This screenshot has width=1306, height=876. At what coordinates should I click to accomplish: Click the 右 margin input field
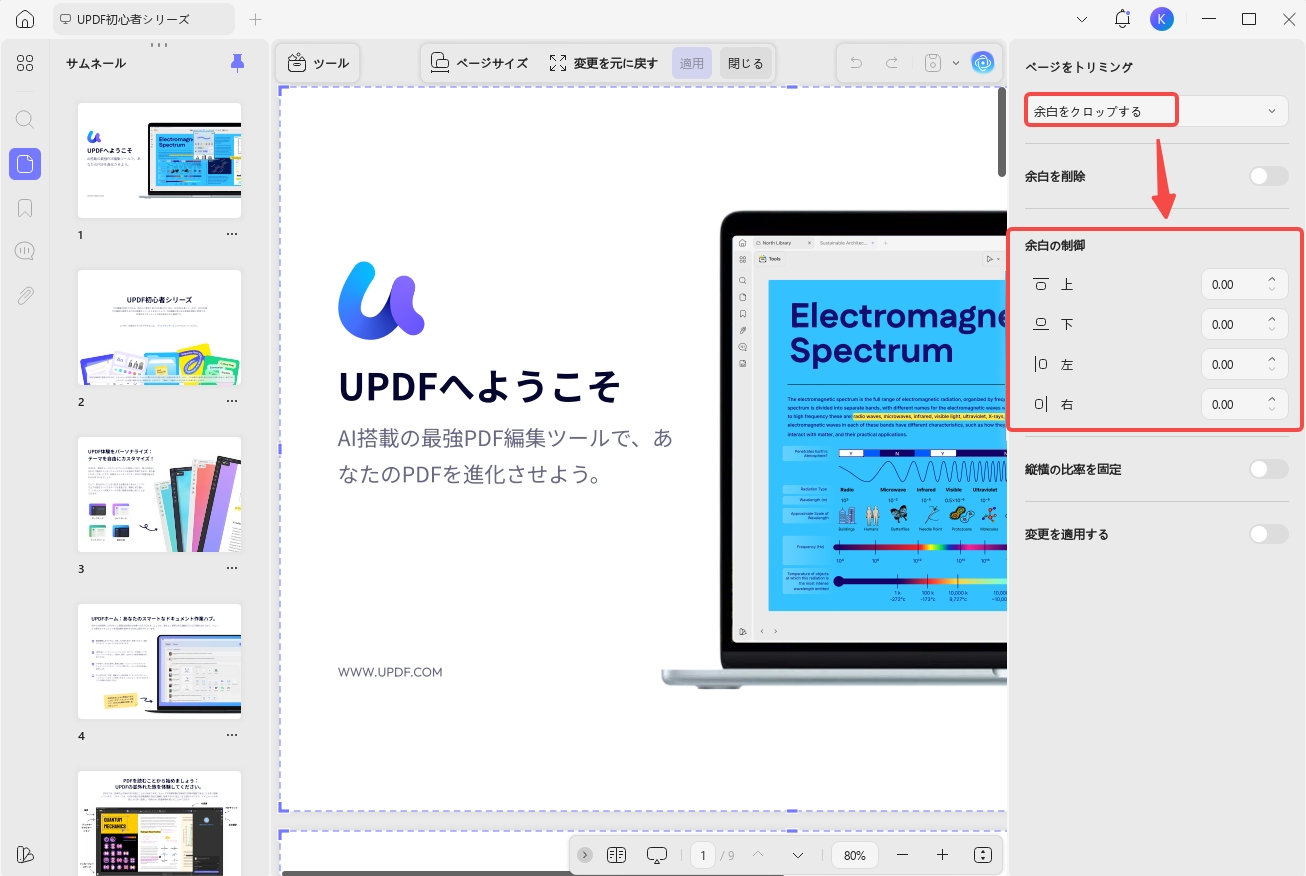(1245, 405)
